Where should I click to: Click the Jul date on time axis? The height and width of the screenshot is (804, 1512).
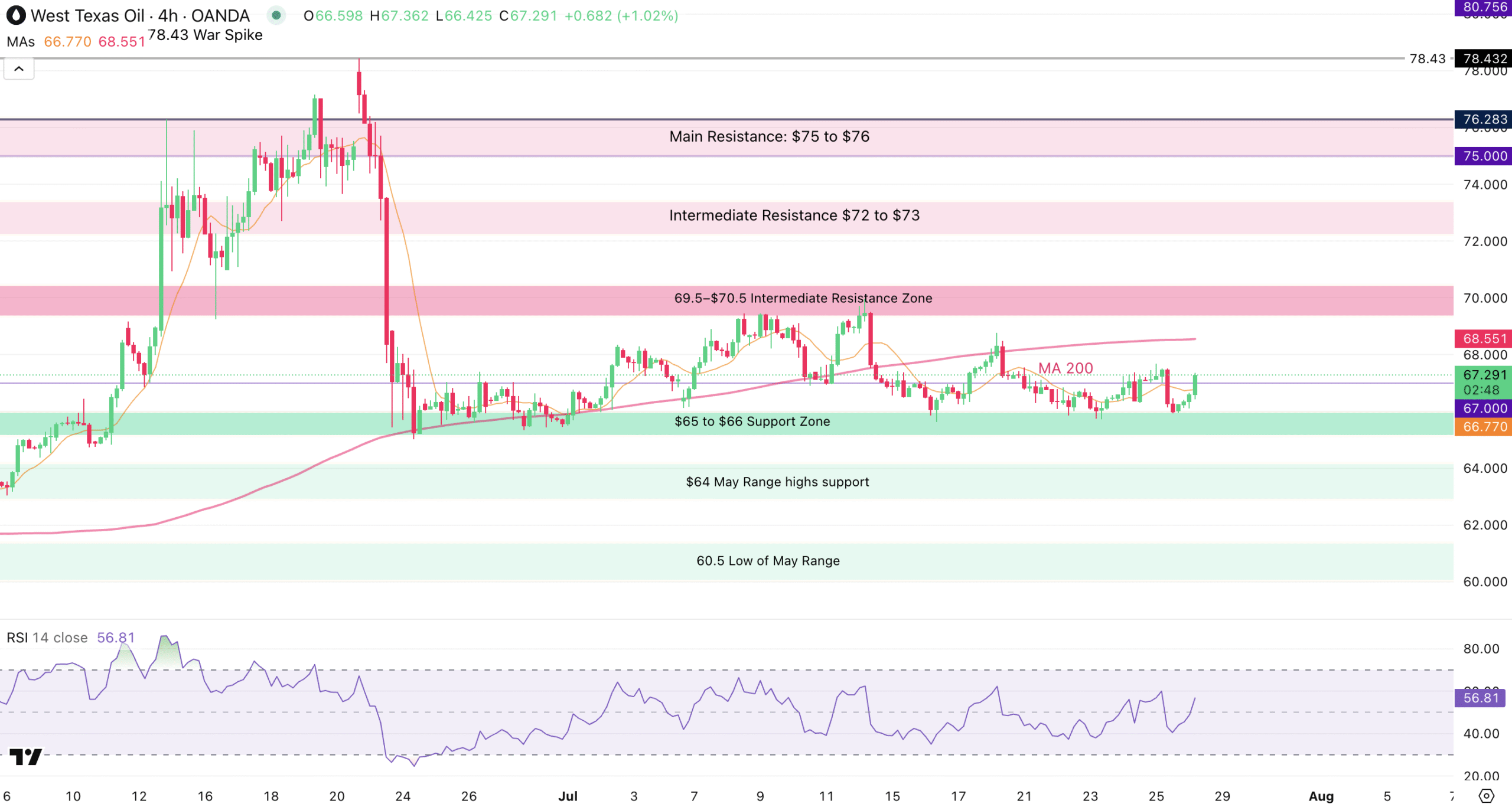click(x=568, y=796)
